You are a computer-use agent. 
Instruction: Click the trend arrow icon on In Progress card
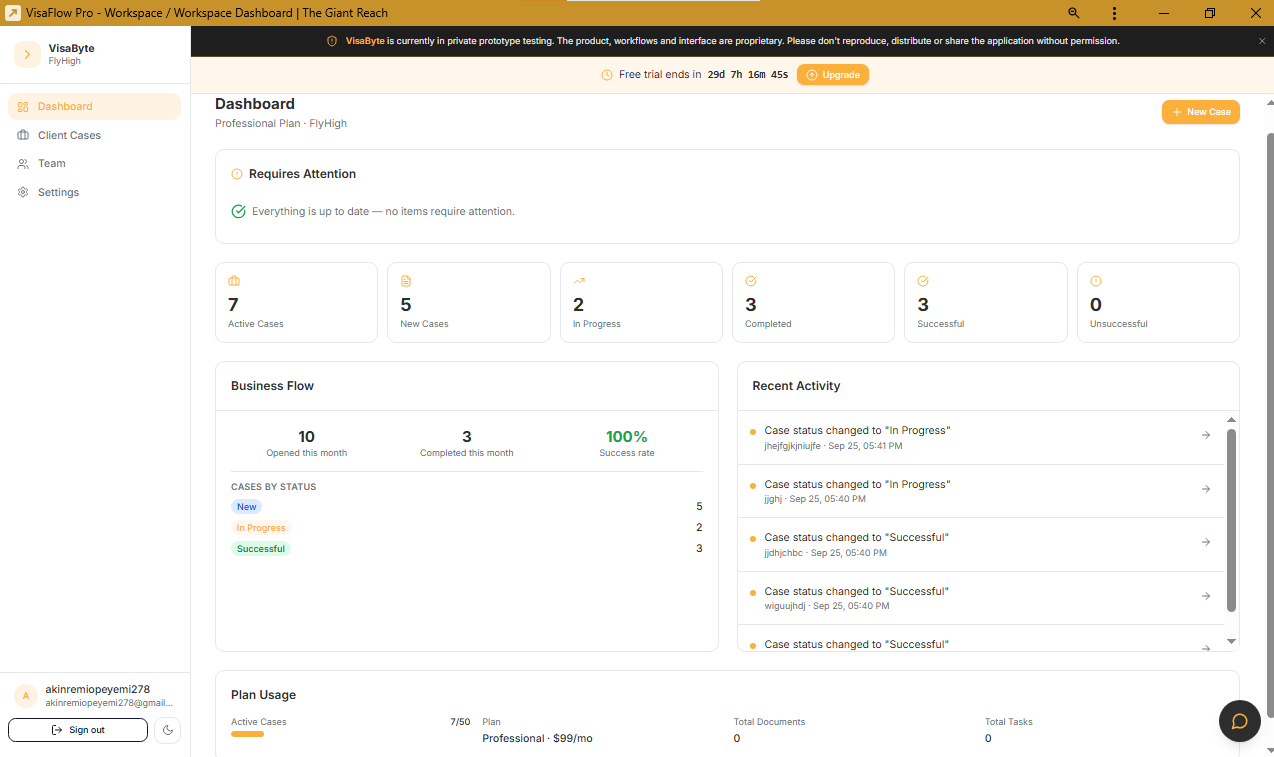[579, 281]
